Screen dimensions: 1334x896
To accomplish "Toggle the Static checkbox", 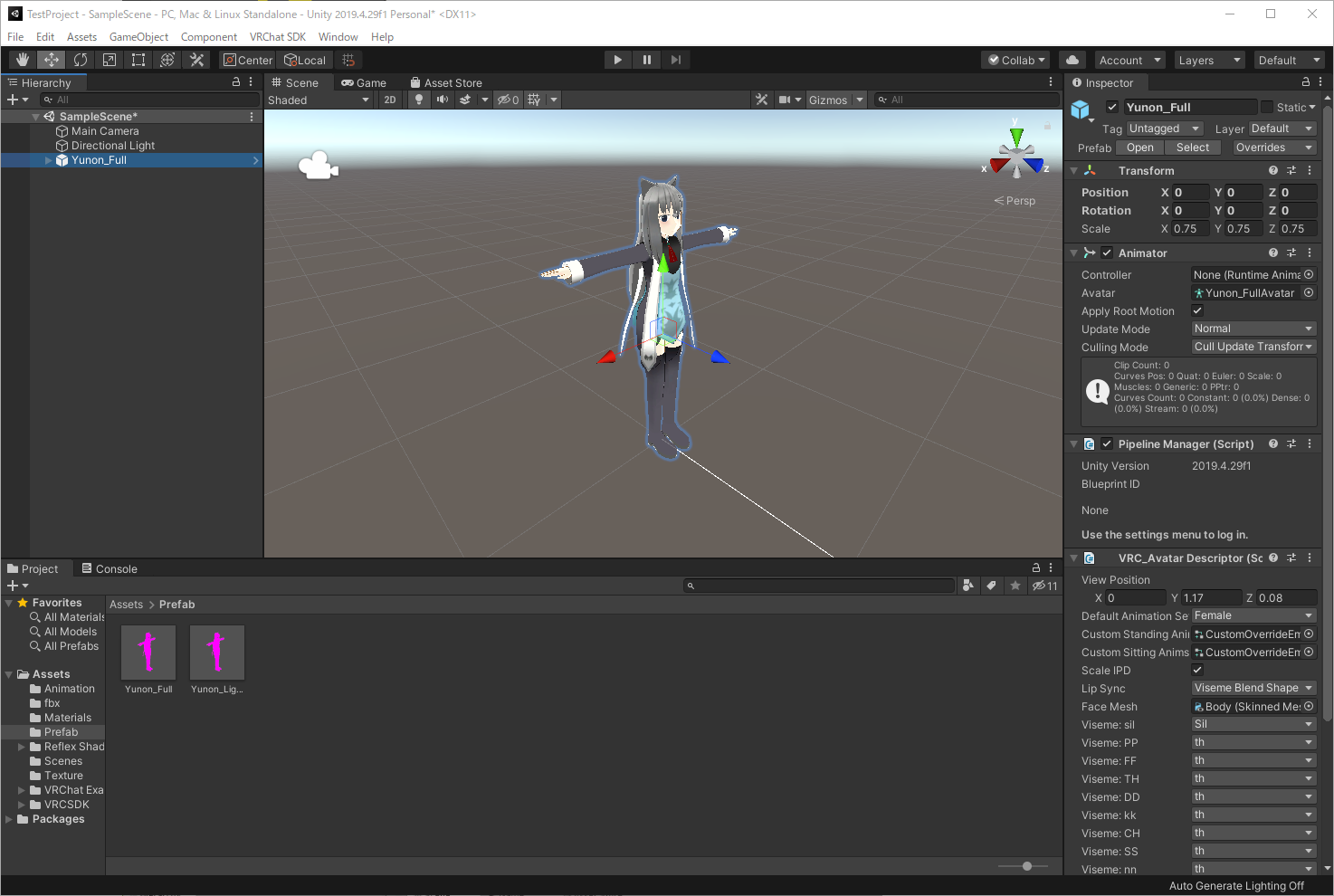I will [x=1267, y=107].
